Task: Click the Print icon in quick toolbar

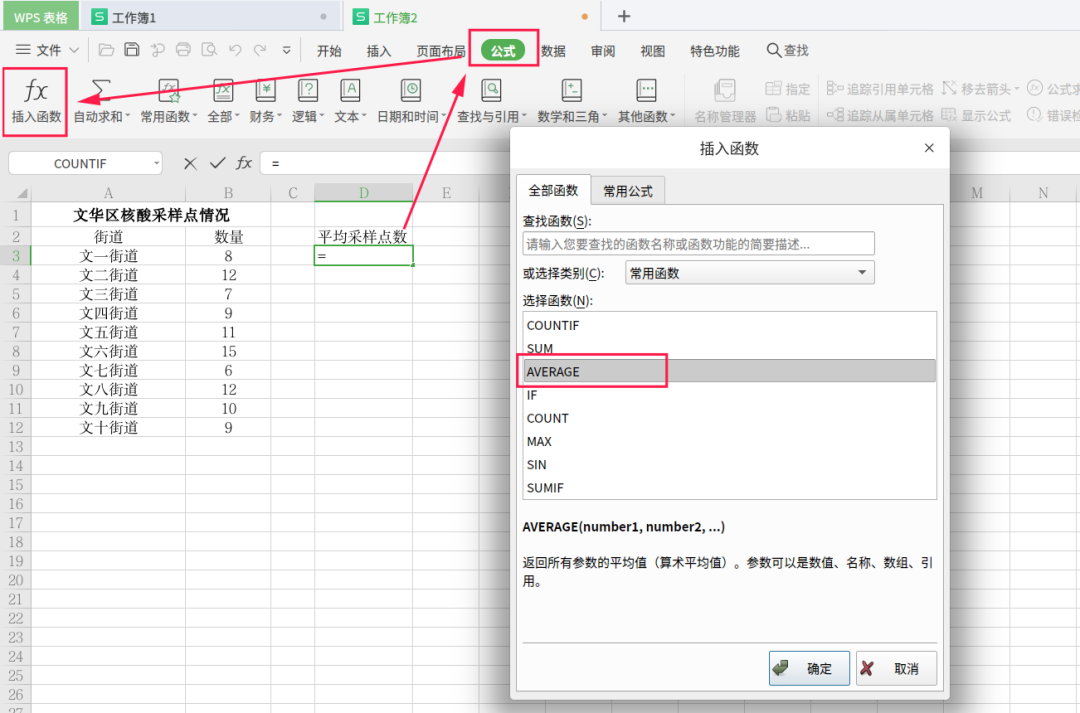Action: [183, 50]
